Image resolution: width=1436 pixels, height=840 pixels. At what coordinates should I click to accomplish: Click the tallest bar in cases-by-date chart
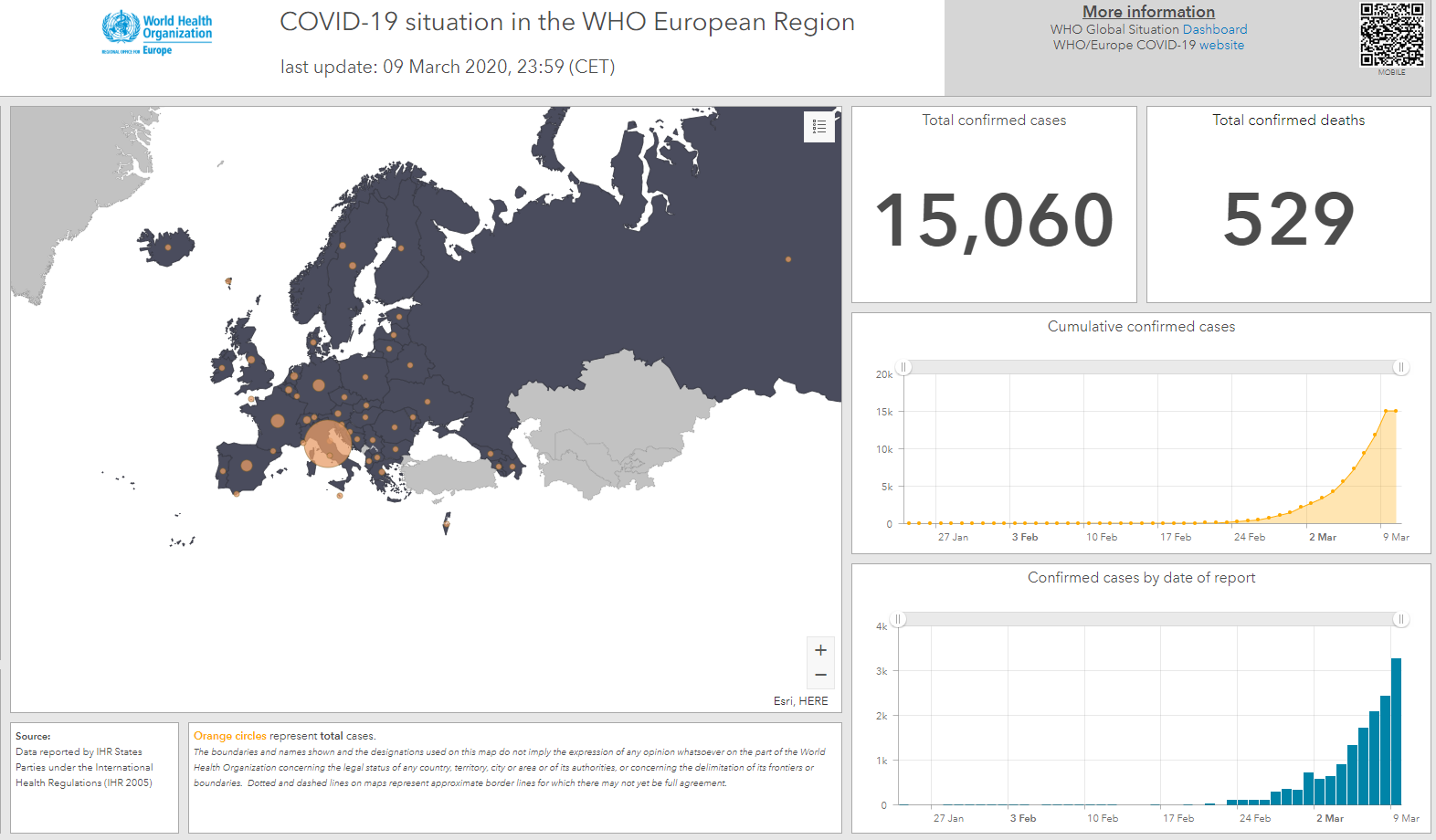pyautogui.click(x=1396, y=730)
